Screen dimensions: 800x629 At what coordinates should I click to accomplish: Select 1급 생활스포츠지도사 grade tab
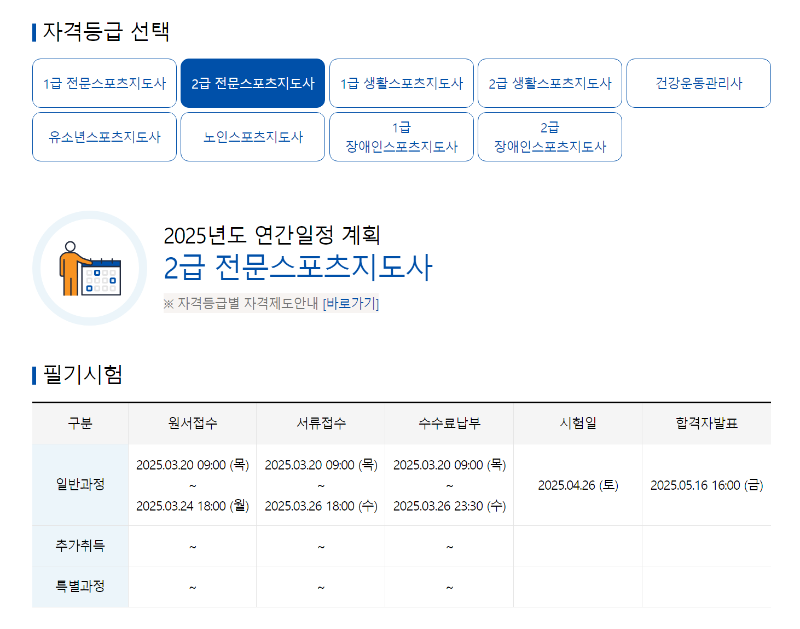coord(401,83)
